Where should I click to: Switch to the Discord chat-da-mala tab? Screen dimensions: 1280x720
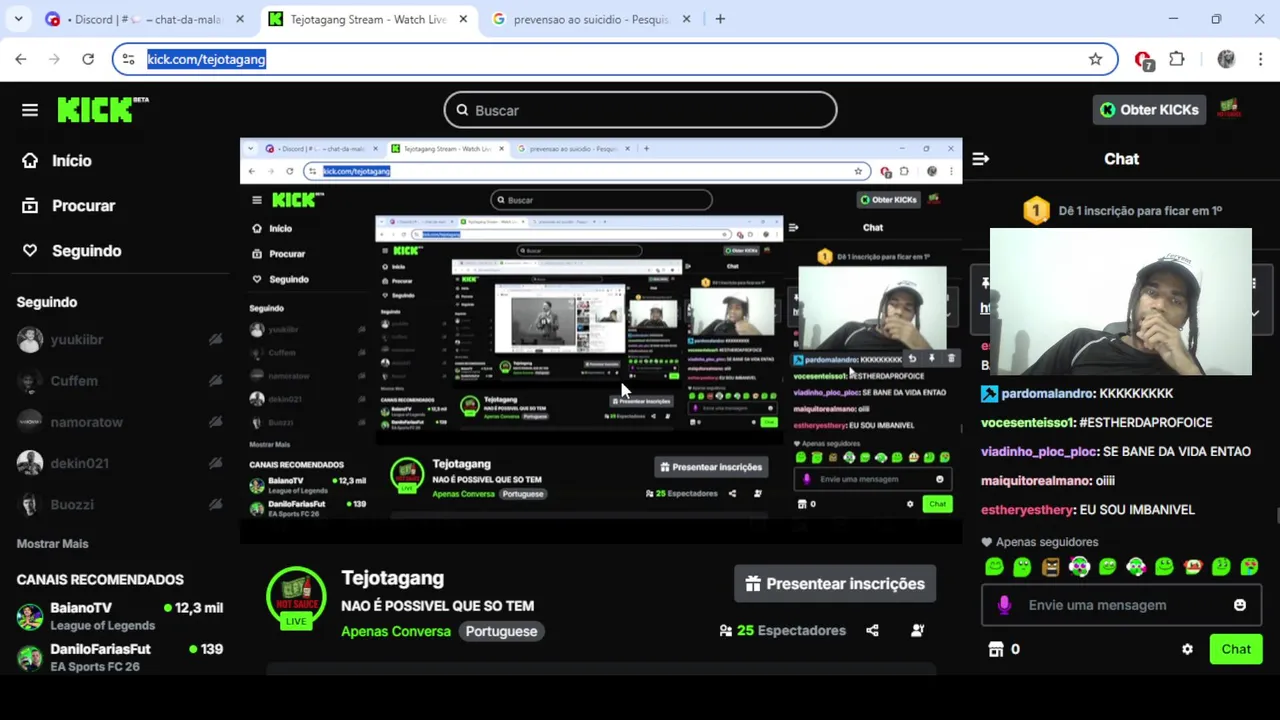[147, 19]
